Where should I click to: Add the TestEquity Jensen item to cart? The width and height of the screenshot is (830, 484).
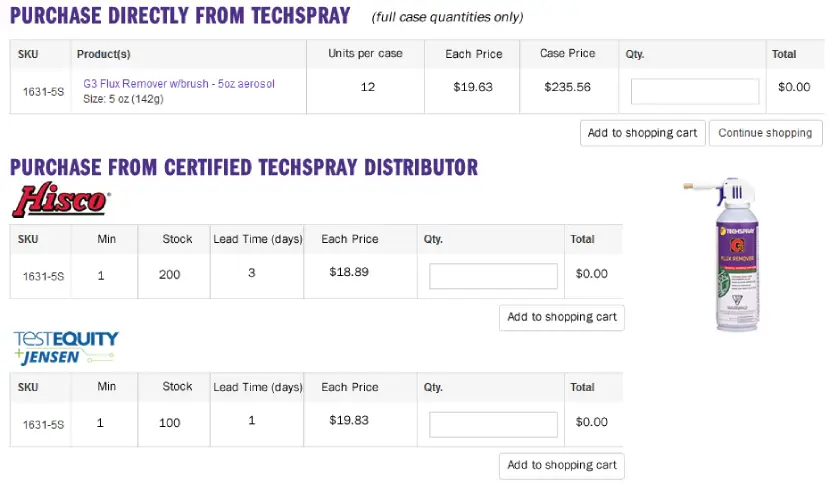[561, 465]
